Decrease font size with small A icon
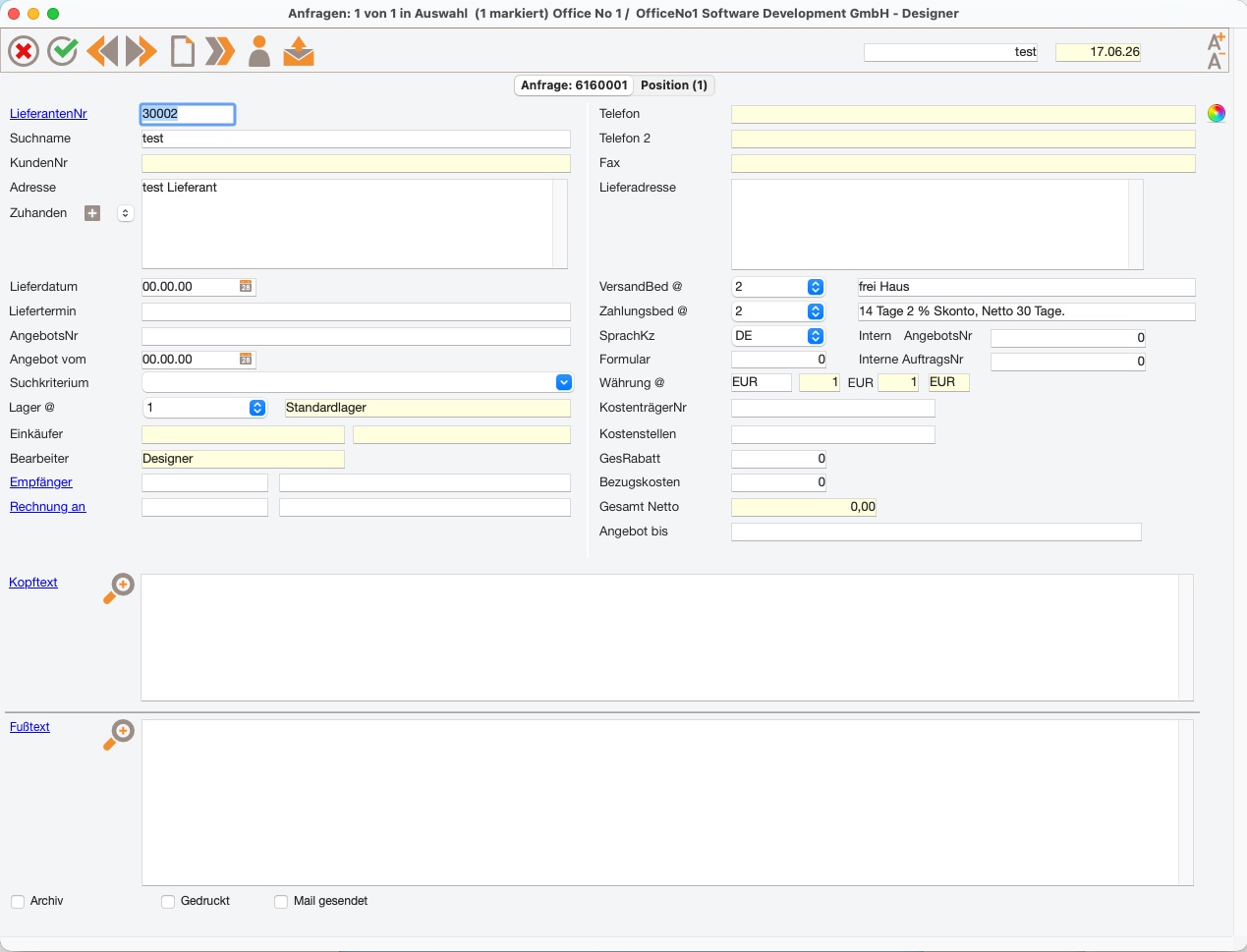1247x952 pixels. pyautogui.click(x=1216, y=62)
